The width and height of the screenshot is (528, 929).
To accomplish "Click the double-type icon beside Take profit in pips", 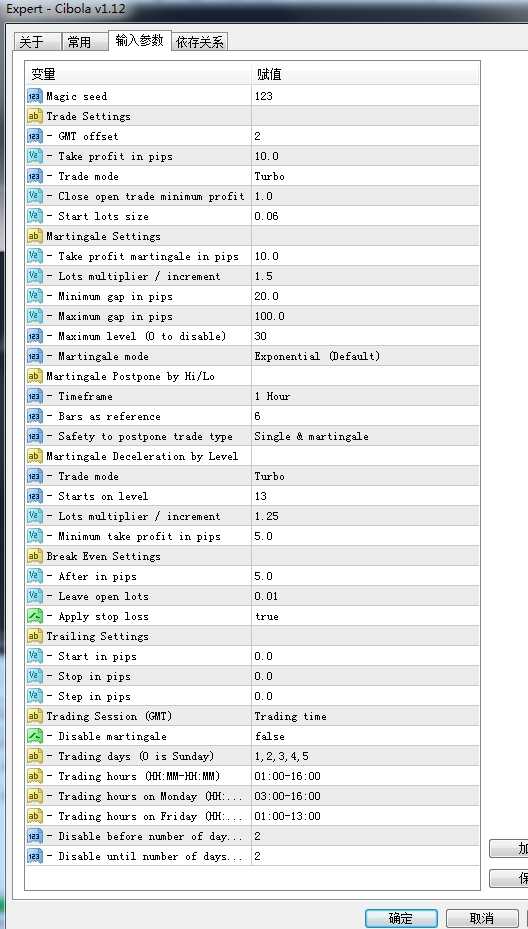I will click(x=35, y=156).
